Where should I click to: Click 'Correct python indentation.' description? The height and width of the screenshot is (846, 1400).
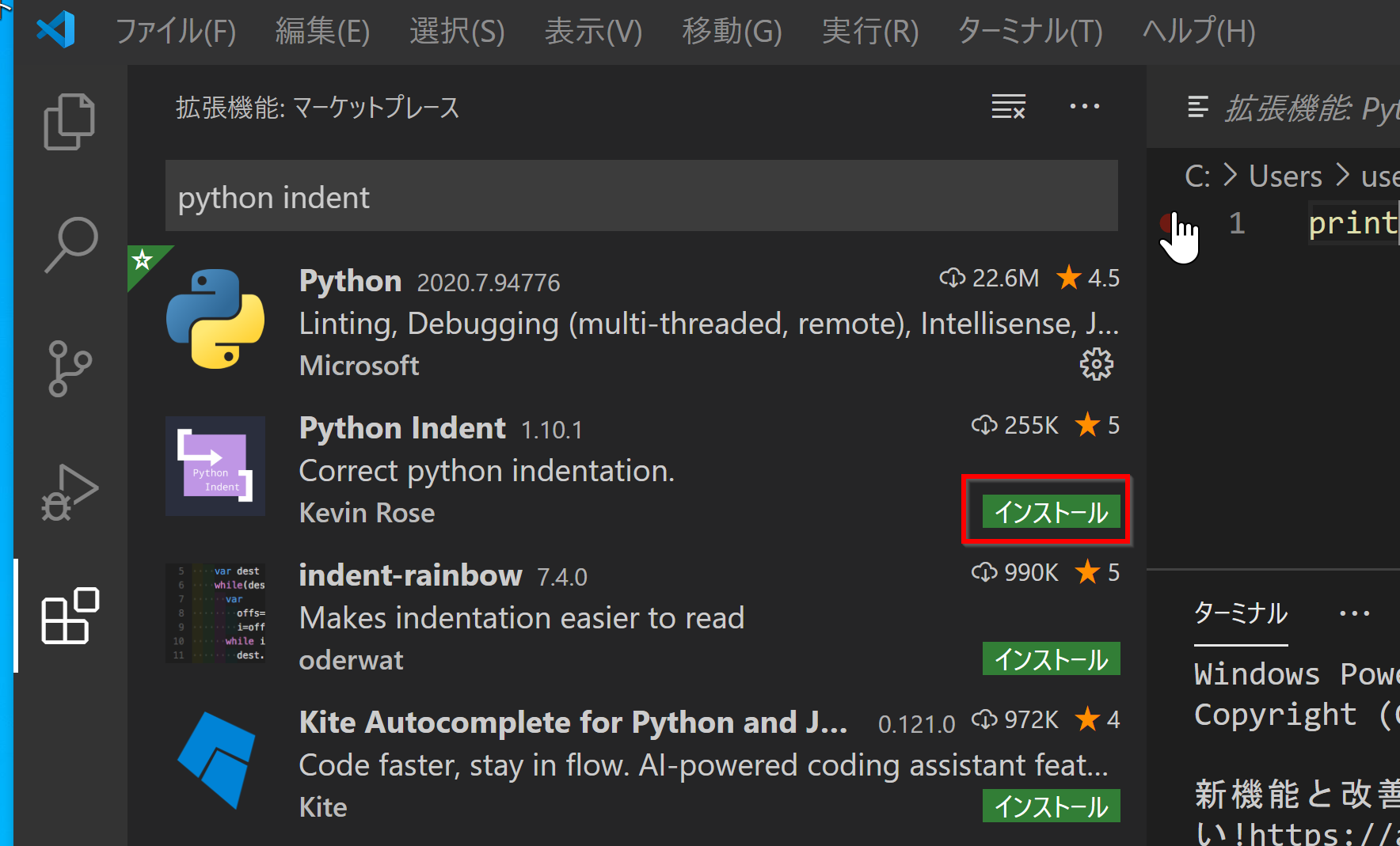point(487,471)
